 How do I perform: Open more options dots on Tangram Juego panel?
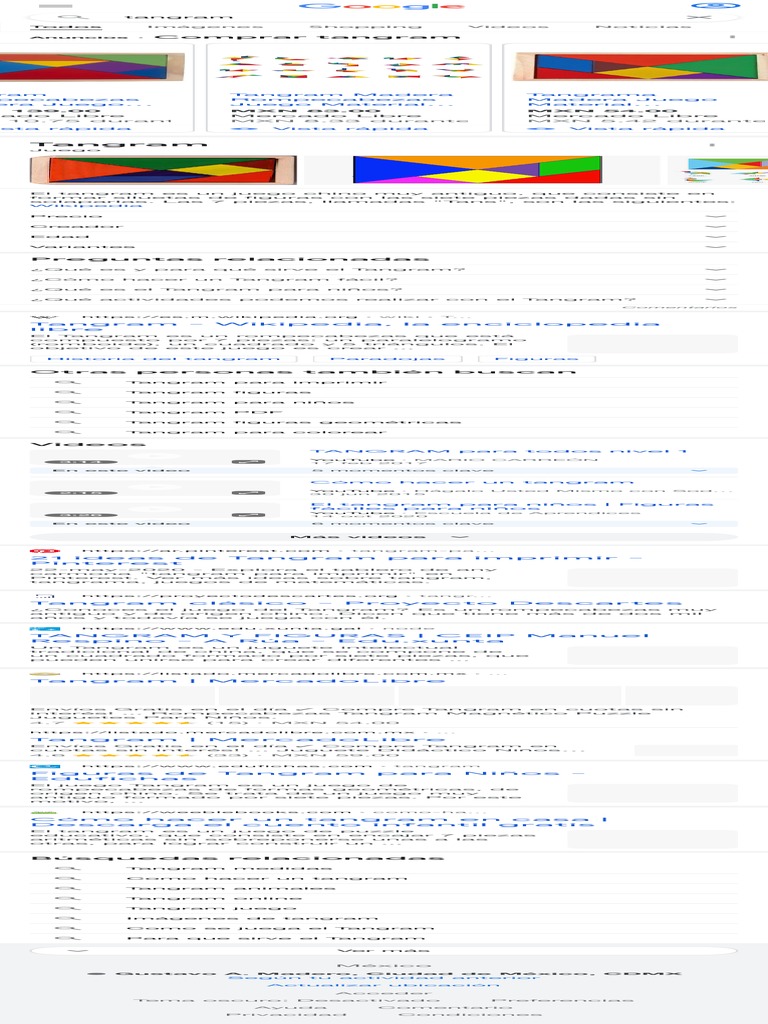click(x=712, y=144)
